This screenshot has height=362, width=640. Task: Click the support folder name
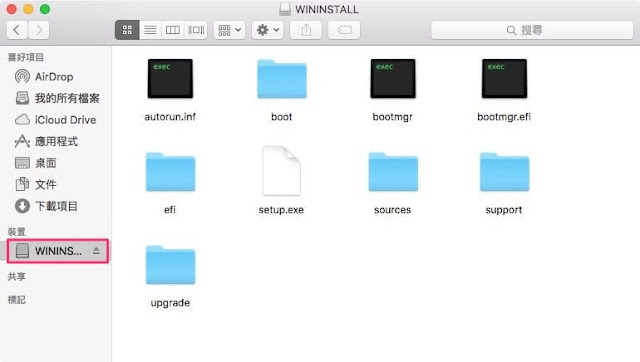point(504,210)
